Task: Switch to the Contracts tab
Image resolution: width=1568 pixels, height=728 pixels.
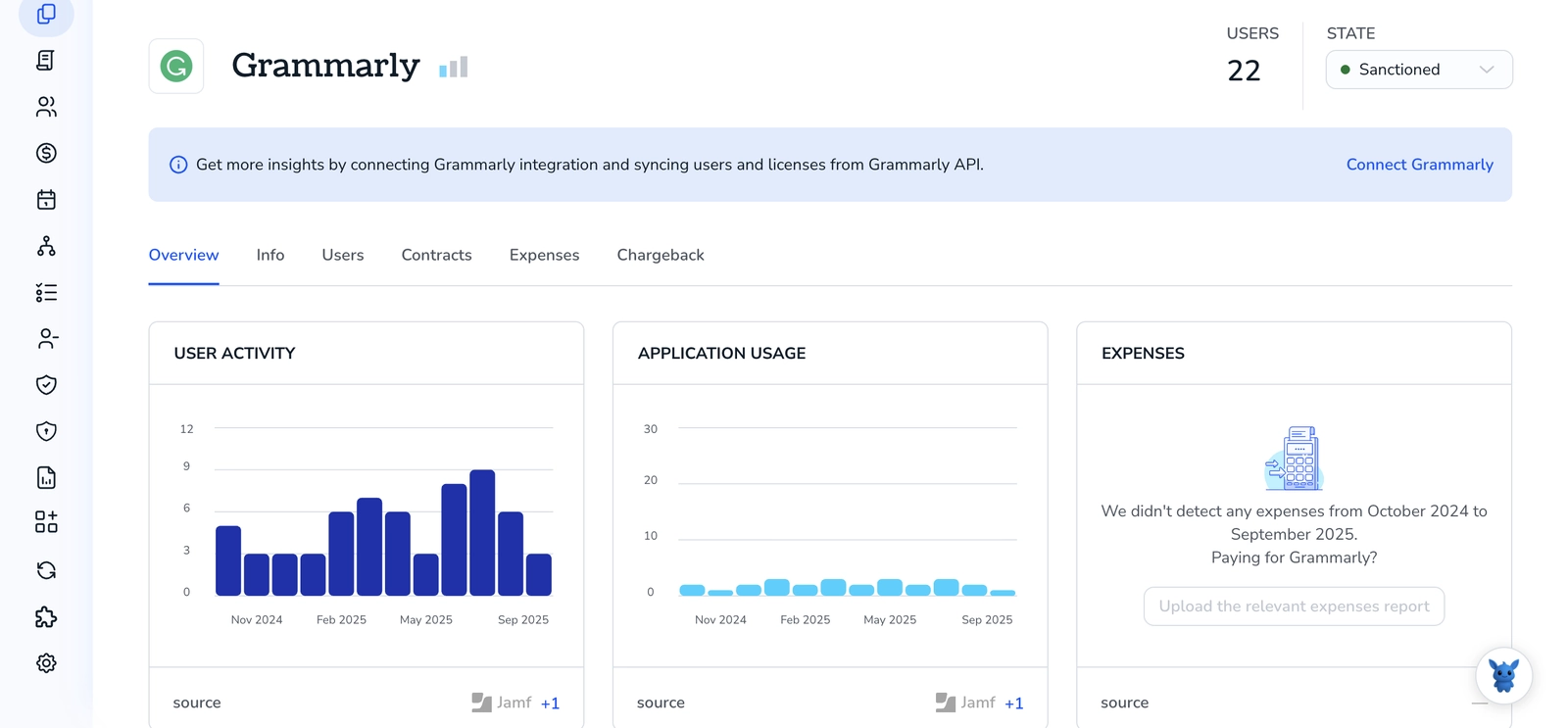Action: (x=436, y=255)
